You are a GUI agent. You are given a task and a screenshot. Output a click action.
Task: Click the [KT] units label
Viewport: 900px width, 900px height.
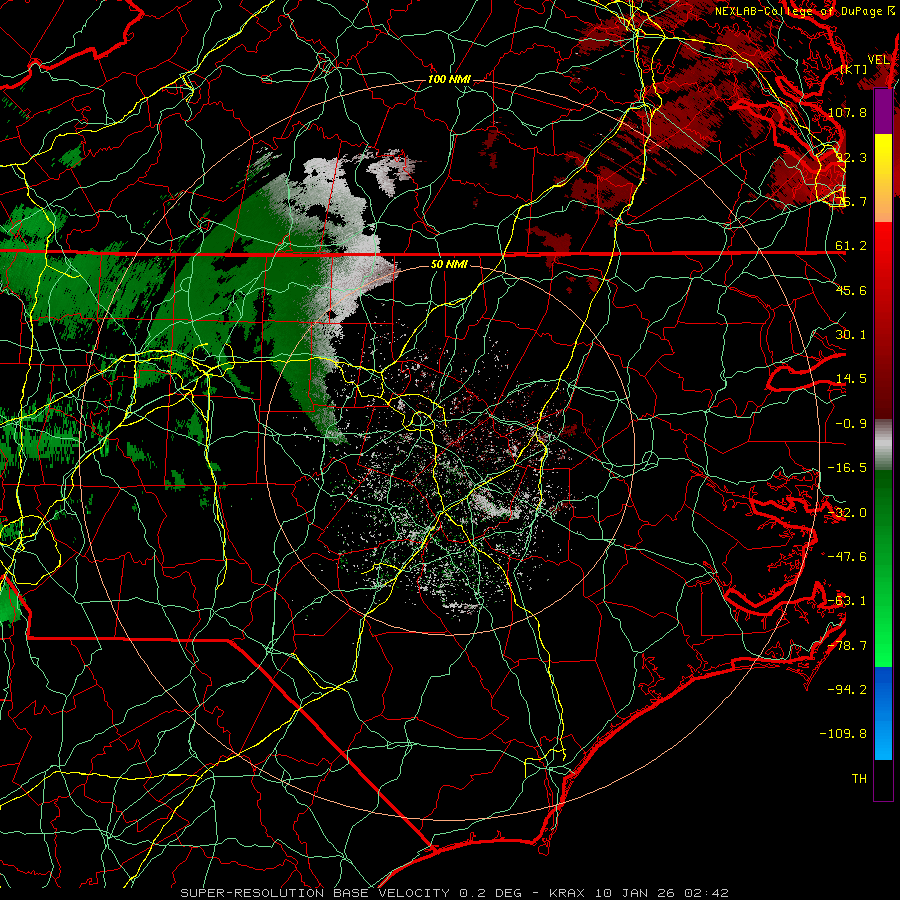pos(854,69)
